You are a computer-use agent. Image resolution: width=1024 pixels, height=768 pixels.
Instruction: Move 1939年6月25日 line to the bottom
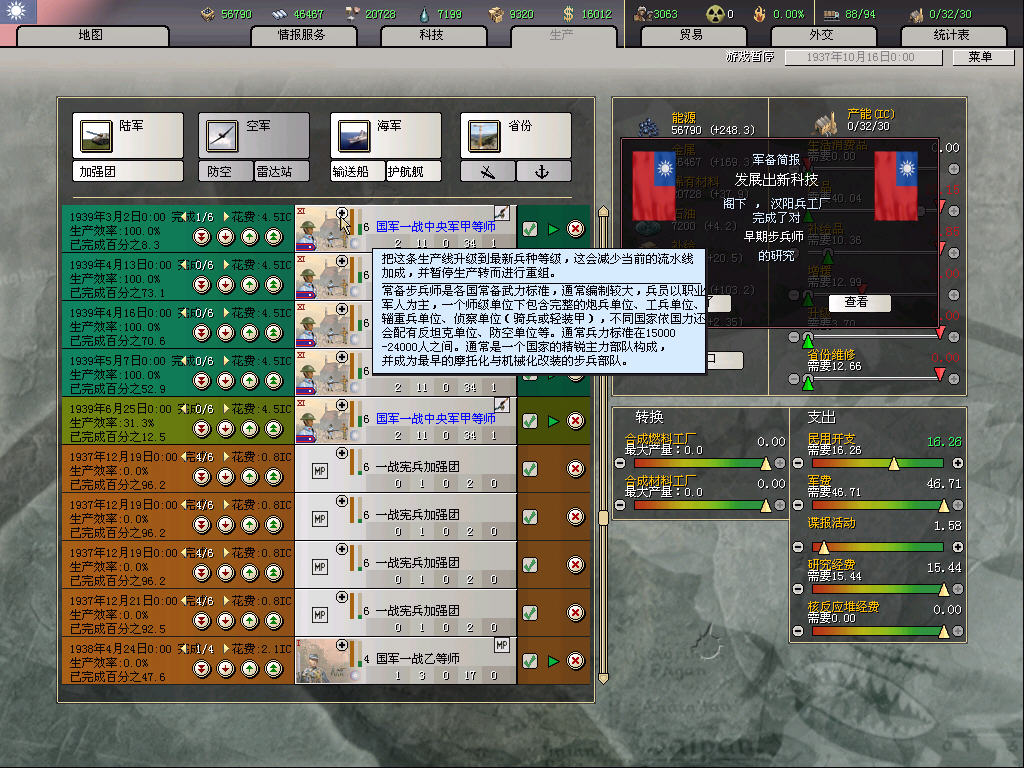202,428
